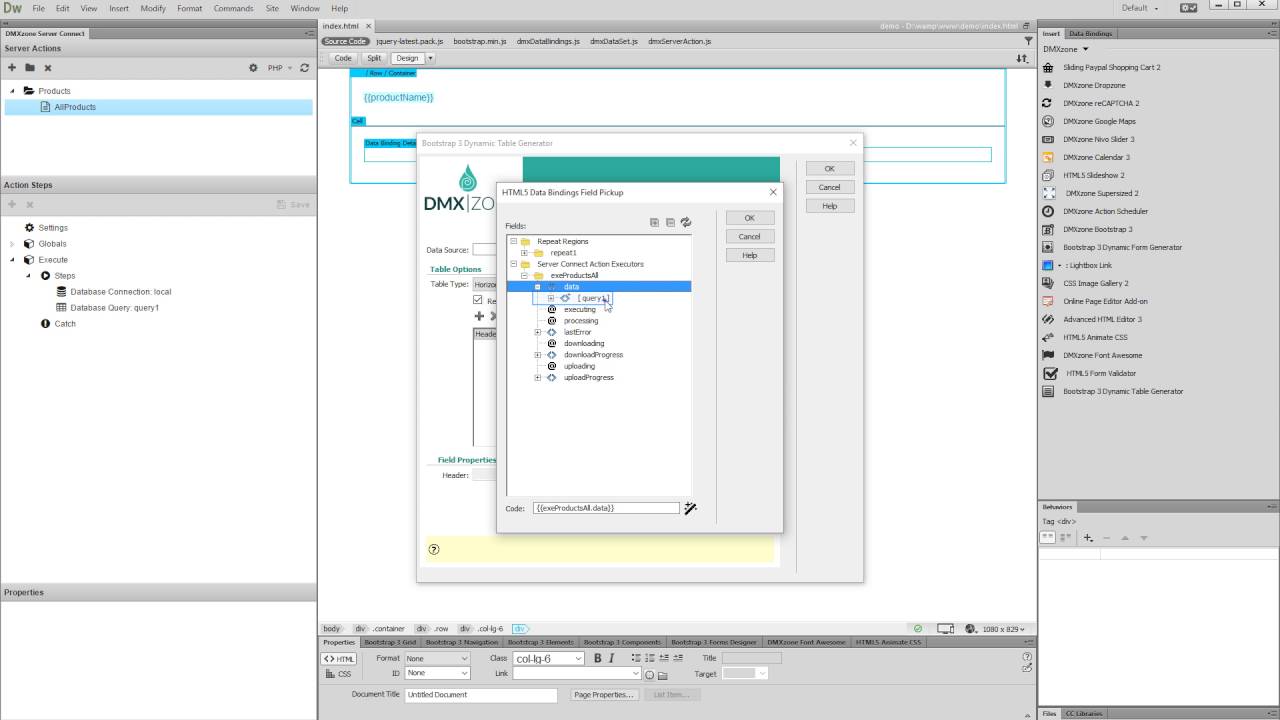
Task: Open Server Connect settings gear icon
Action: click(x=253, y=68)
